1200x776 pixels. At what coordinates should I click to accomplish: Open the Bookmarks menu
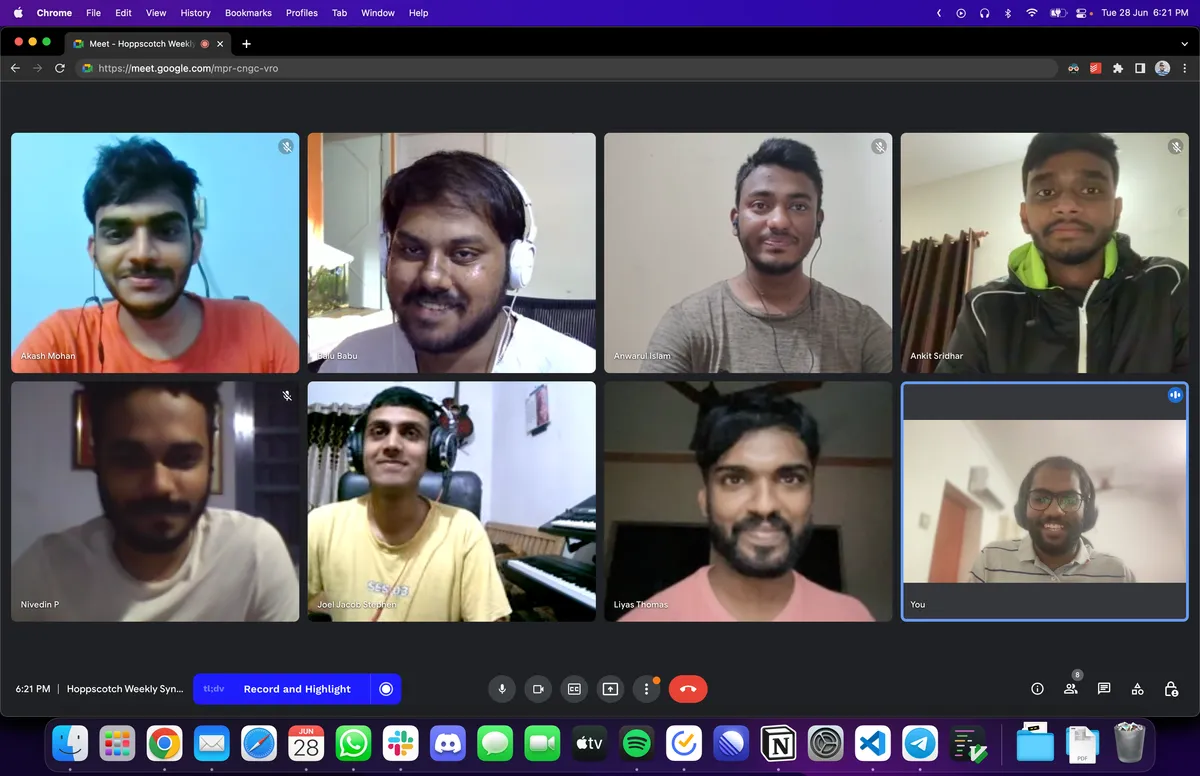click(x=248, y=13)
